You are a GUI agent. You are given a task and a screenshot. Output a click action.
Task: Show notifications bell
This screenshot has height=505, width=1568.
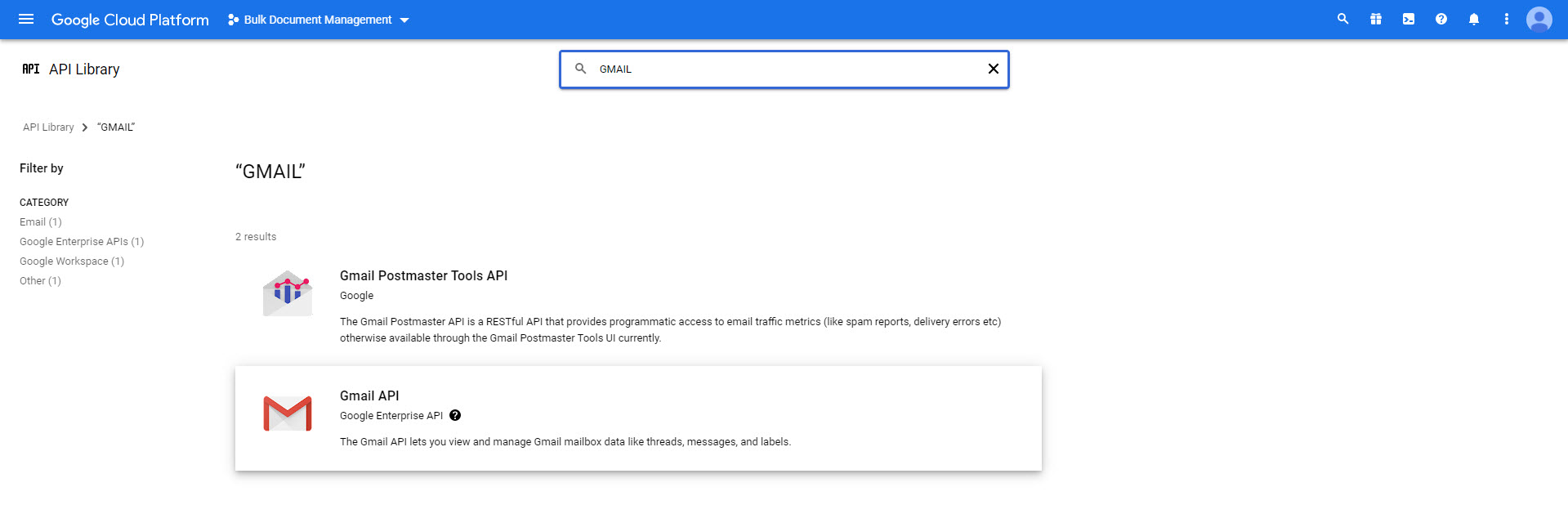click(x=1474, y=19)
